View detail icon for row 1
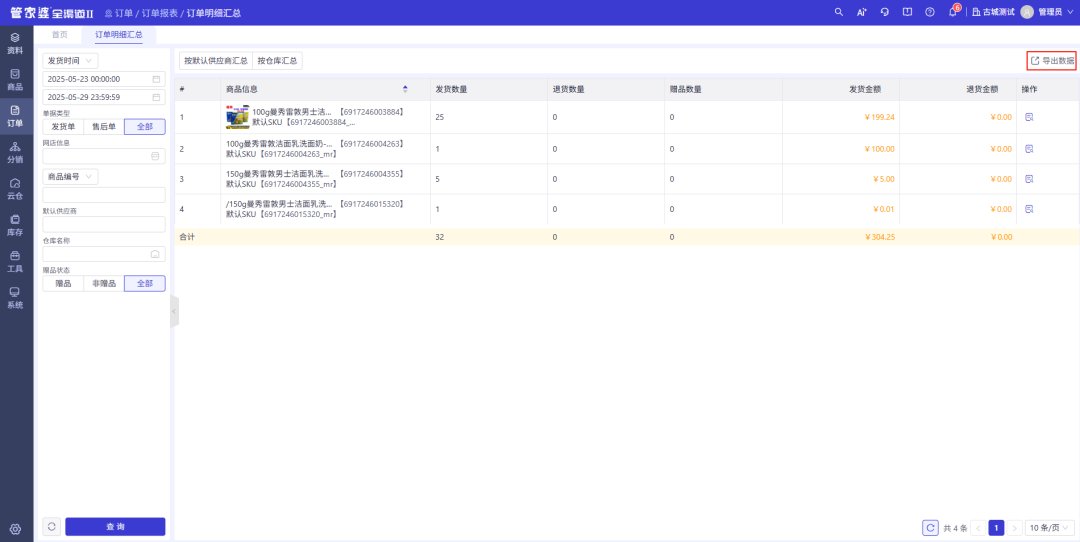The height and width of the screenshot is (542, 1080). (x=1028, y=118)
